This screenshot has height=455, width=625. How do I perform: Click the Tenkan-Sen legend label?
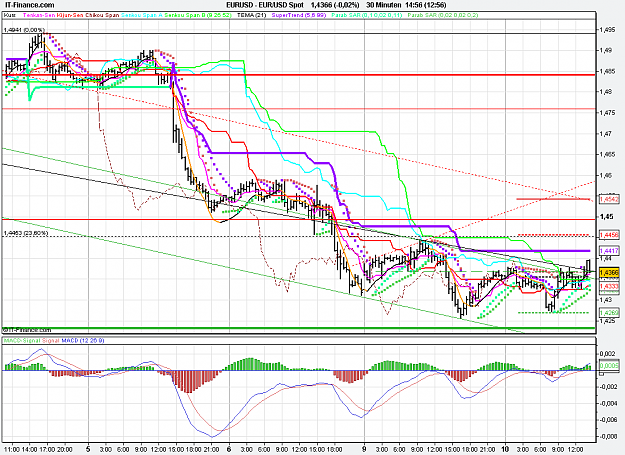click(x=39, y=15)
